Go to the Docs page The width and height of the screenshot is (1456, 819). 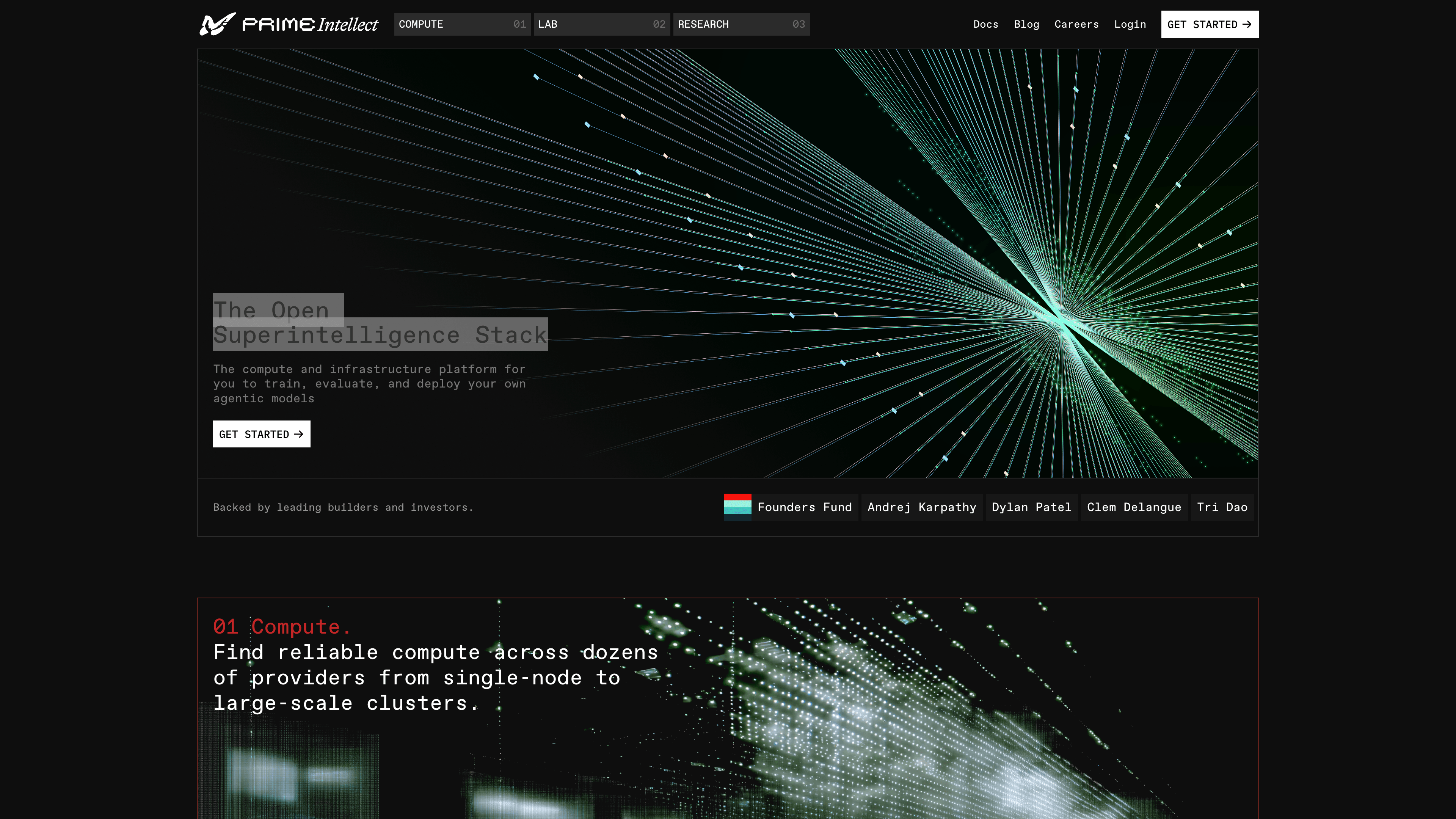coord(985,24)
